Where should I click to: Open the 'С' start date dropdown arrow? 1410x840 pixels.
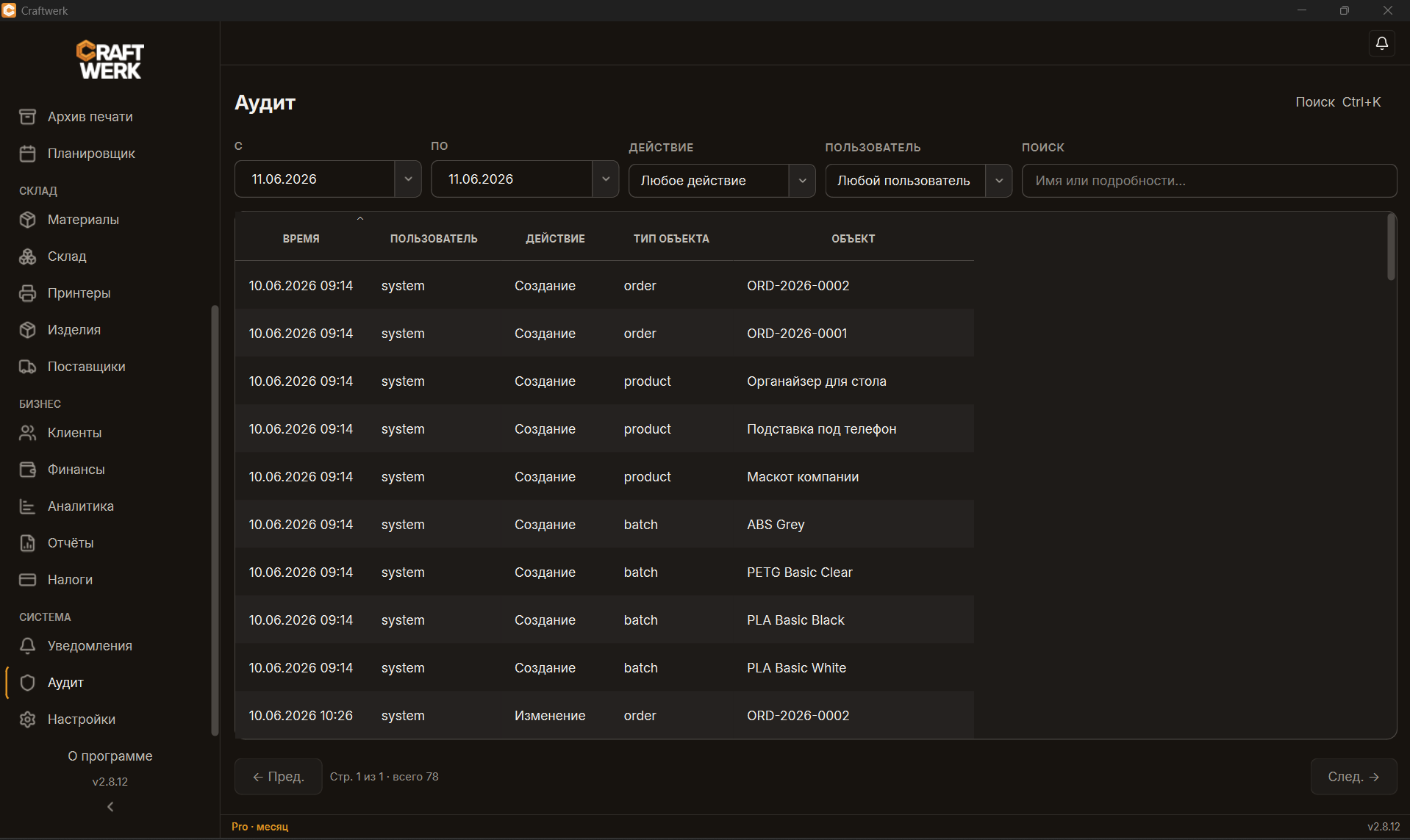pyautogui.click(x=408, y=179)
